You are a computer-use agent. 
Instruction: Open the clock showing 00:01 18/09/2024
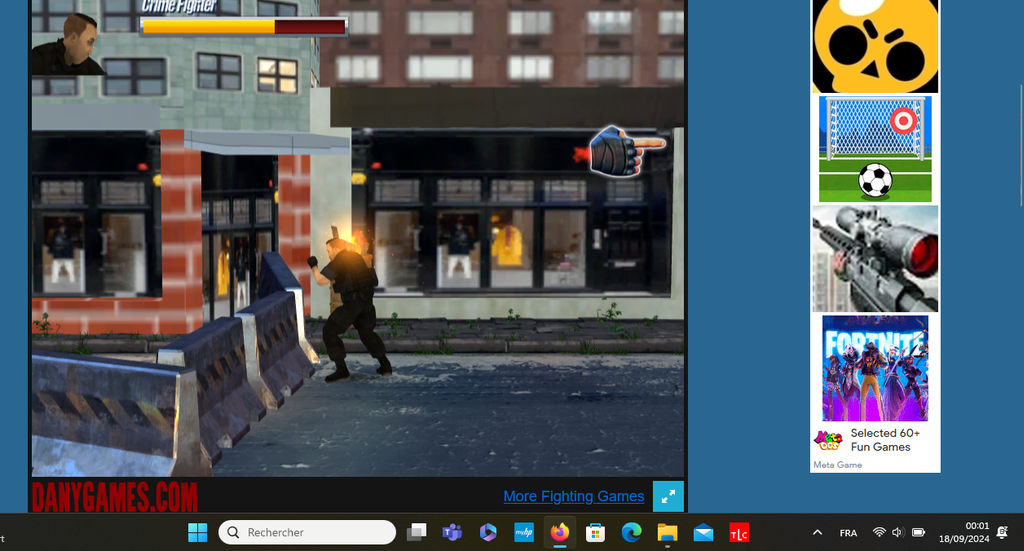click(x=964, y=533)
